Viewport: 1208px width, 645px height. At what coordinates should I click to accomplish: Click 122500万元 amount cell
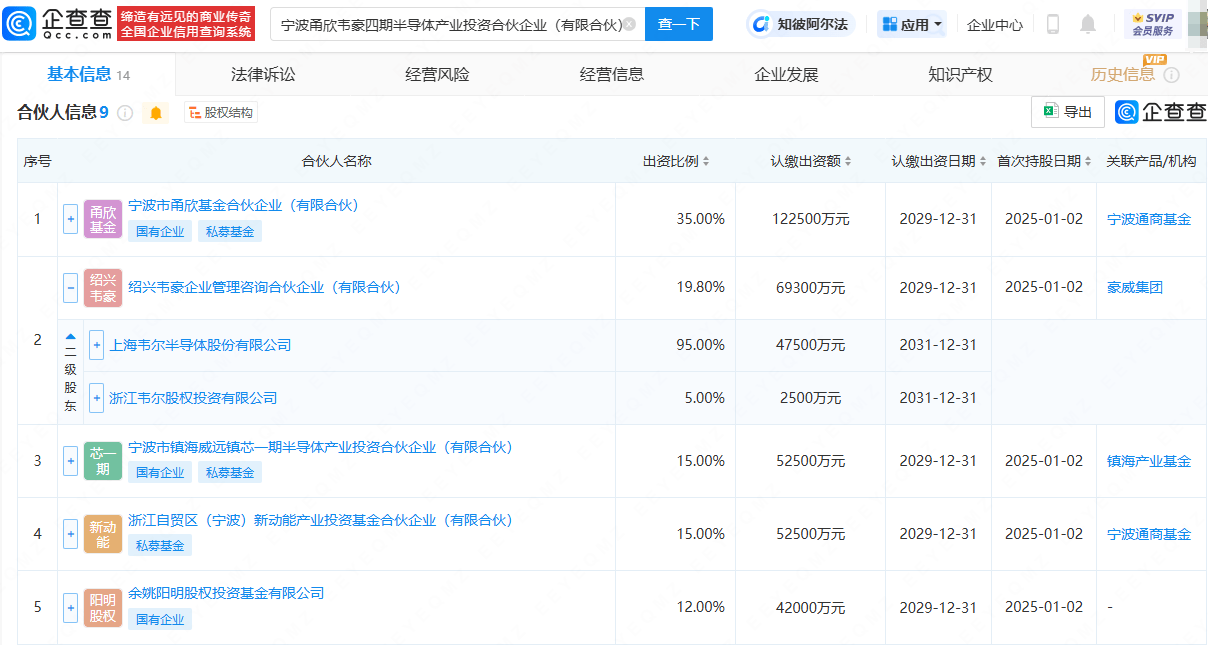click(810, 219)
